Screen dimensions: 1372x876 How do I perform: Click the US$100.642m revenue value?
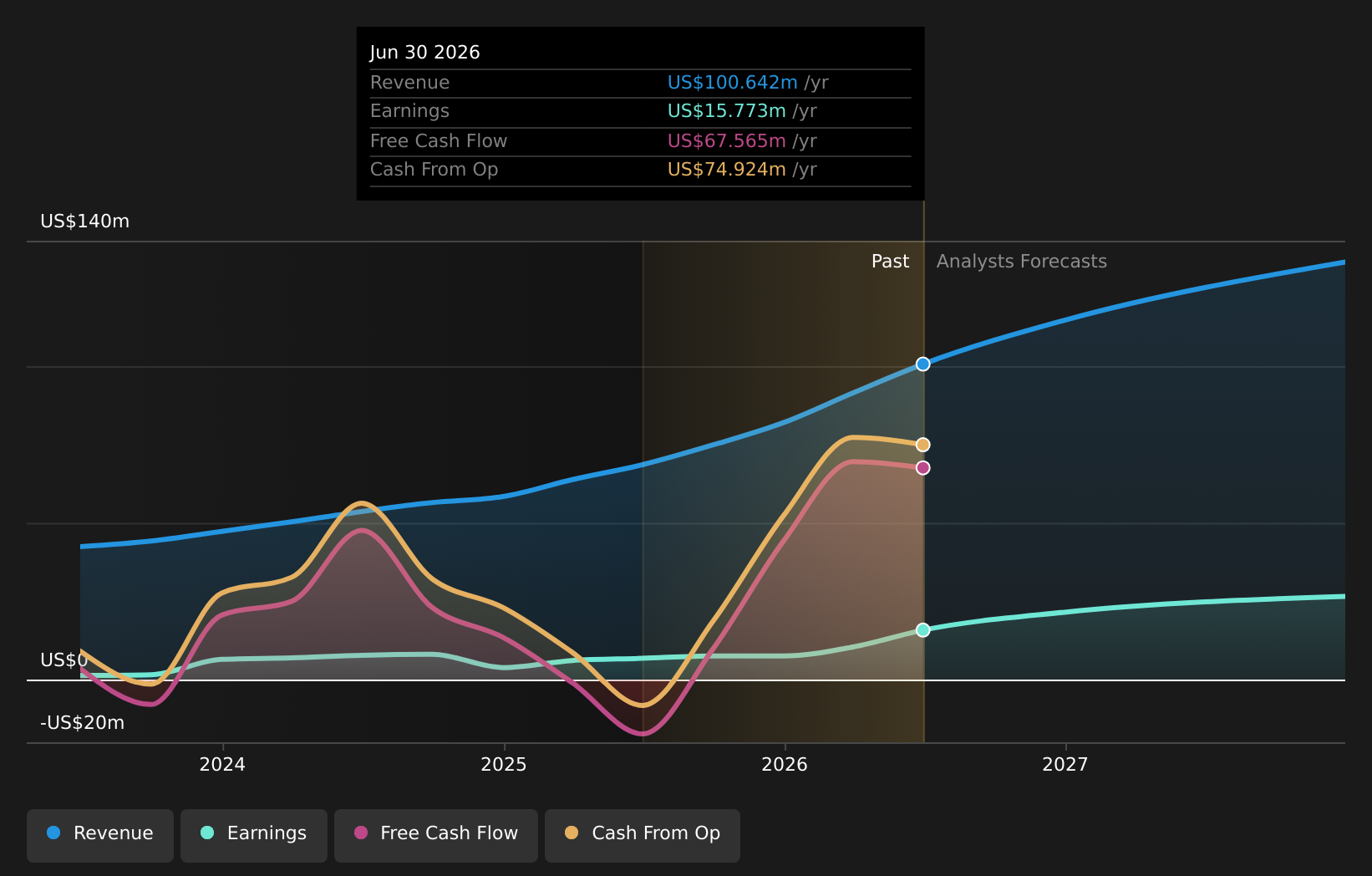pos(732,83)
